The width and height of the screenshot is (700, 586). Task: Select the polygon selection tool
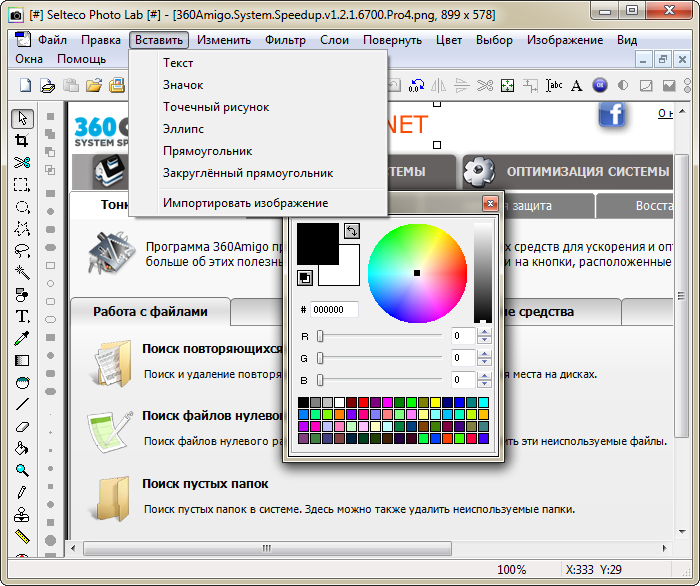[22, 229]
